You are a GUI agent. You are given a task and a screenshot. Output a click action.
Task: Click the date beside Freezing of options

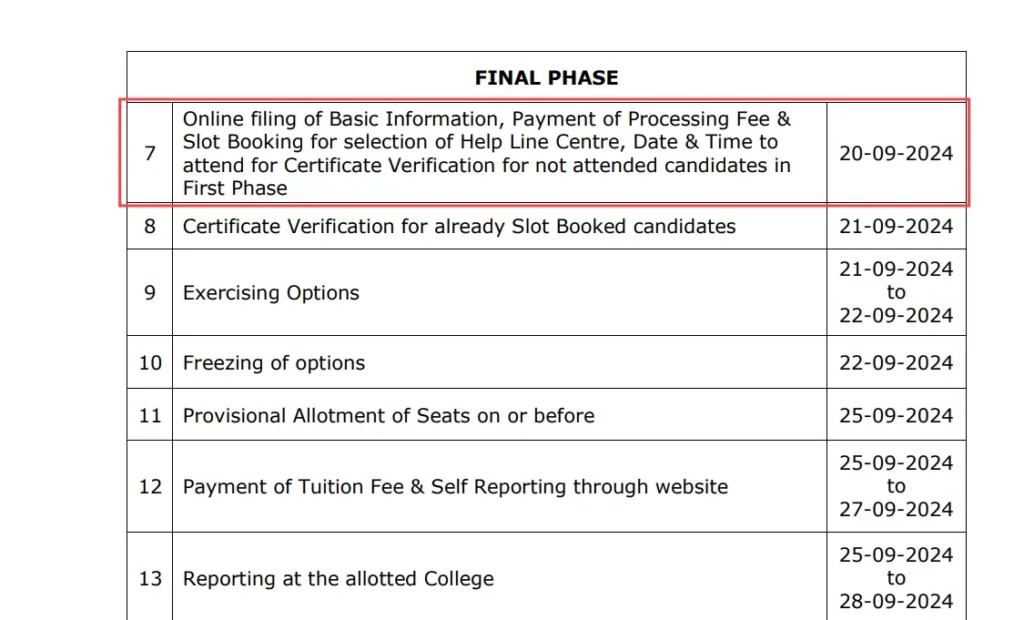coord(896,363)
